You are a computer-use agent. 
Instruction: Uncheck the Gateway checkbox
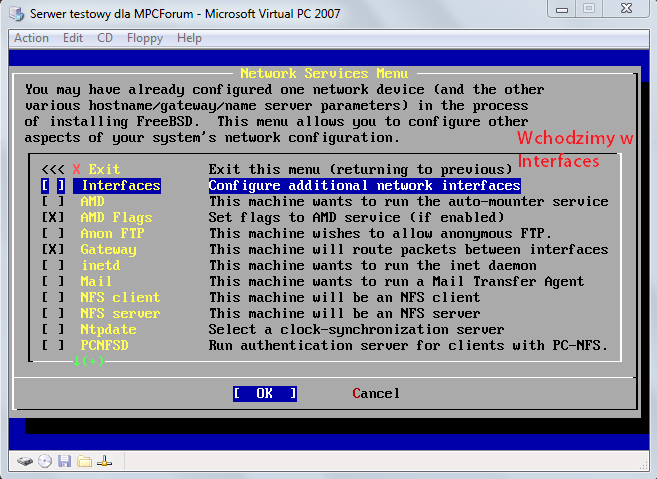[53, 249]
